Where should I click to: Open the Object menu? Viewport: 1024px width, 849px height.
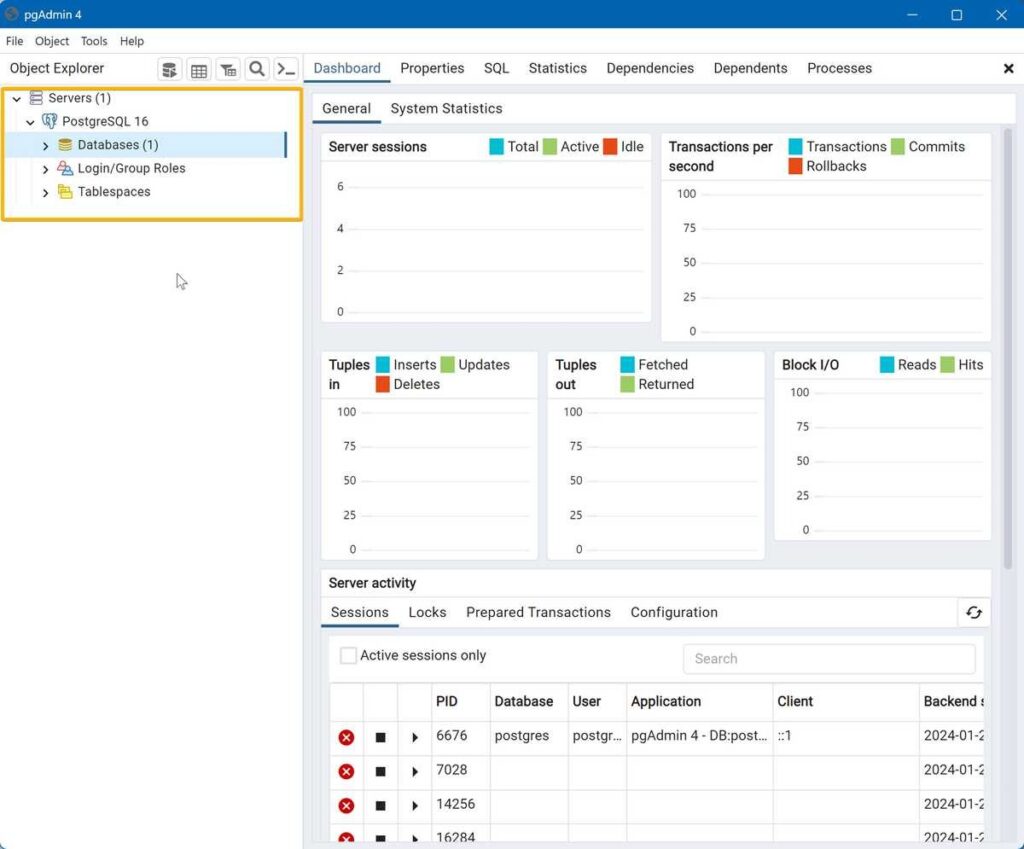(52, 41)
